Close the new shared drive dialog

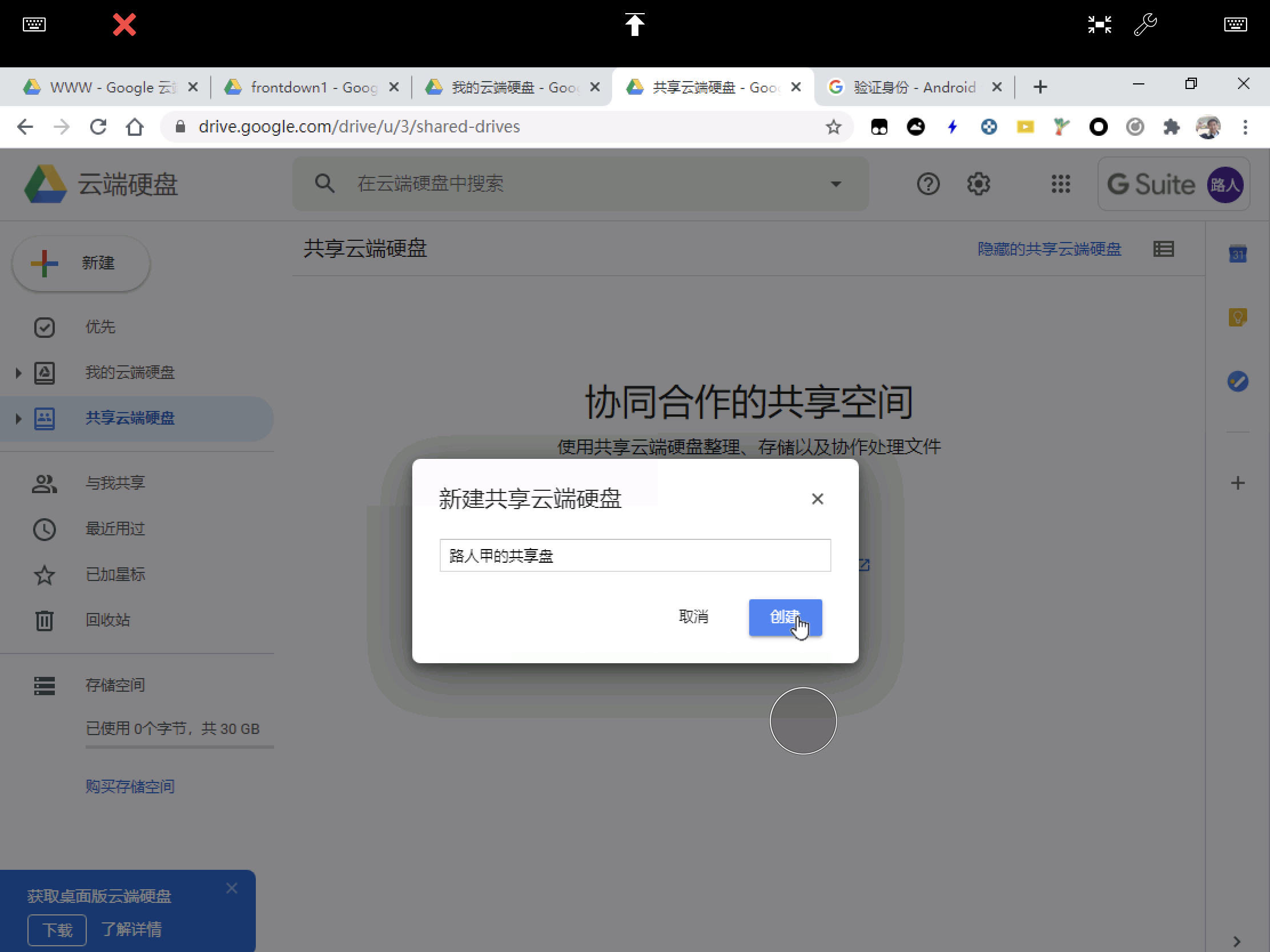coord(817,499)
